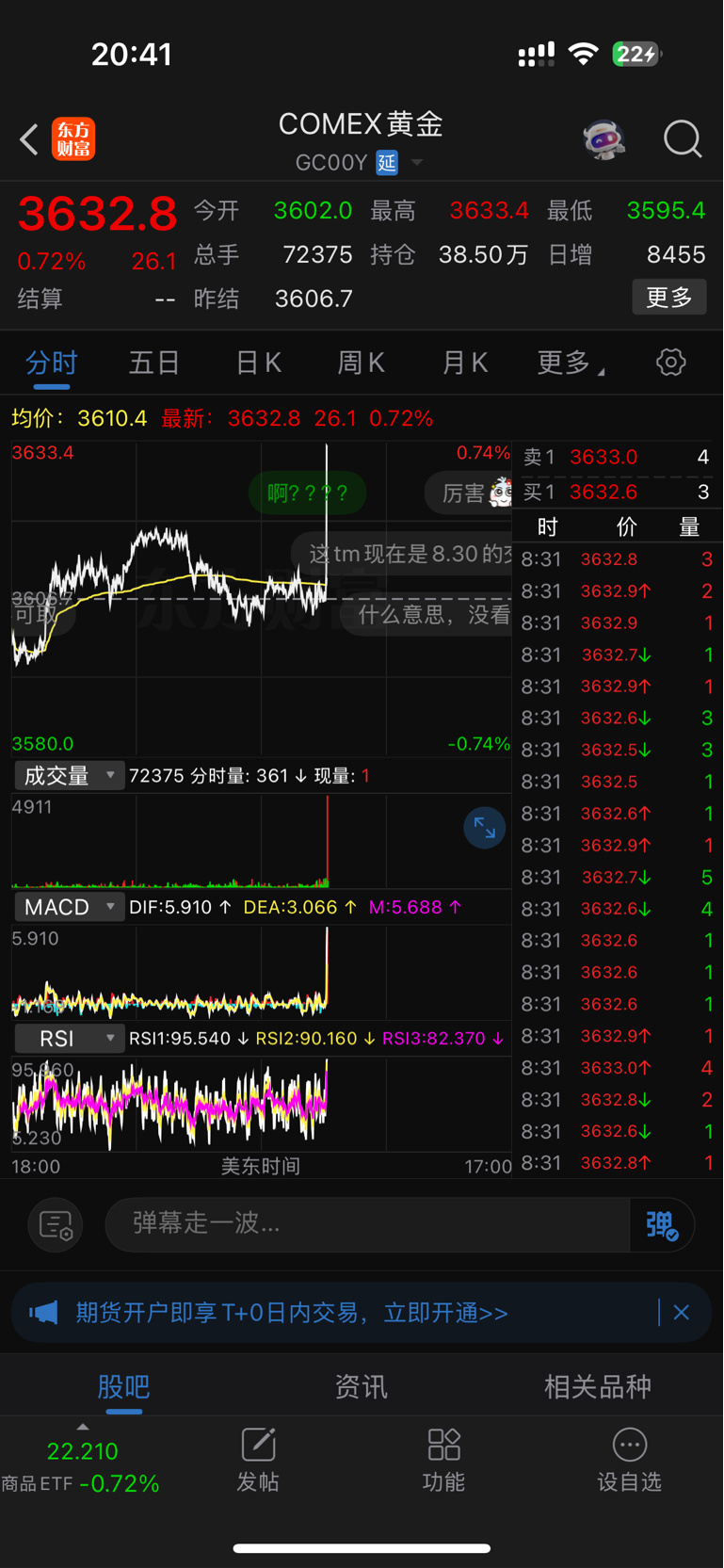Tap the 更多 quote details button
This screenshot has width=724, height=1568.
point(669,298)
